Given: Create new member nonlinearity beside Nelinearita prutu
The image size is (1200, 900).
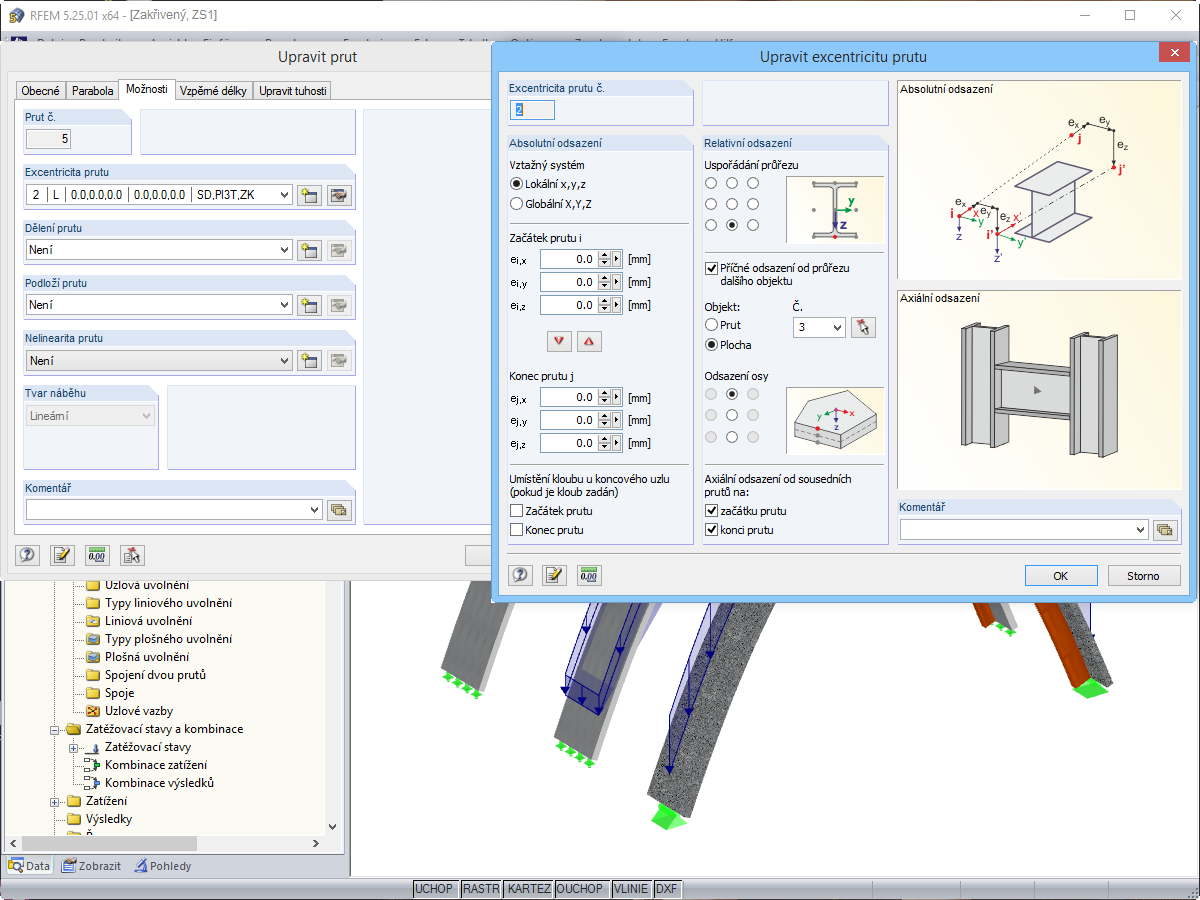Looking at the screenshot, I should 309,360.
